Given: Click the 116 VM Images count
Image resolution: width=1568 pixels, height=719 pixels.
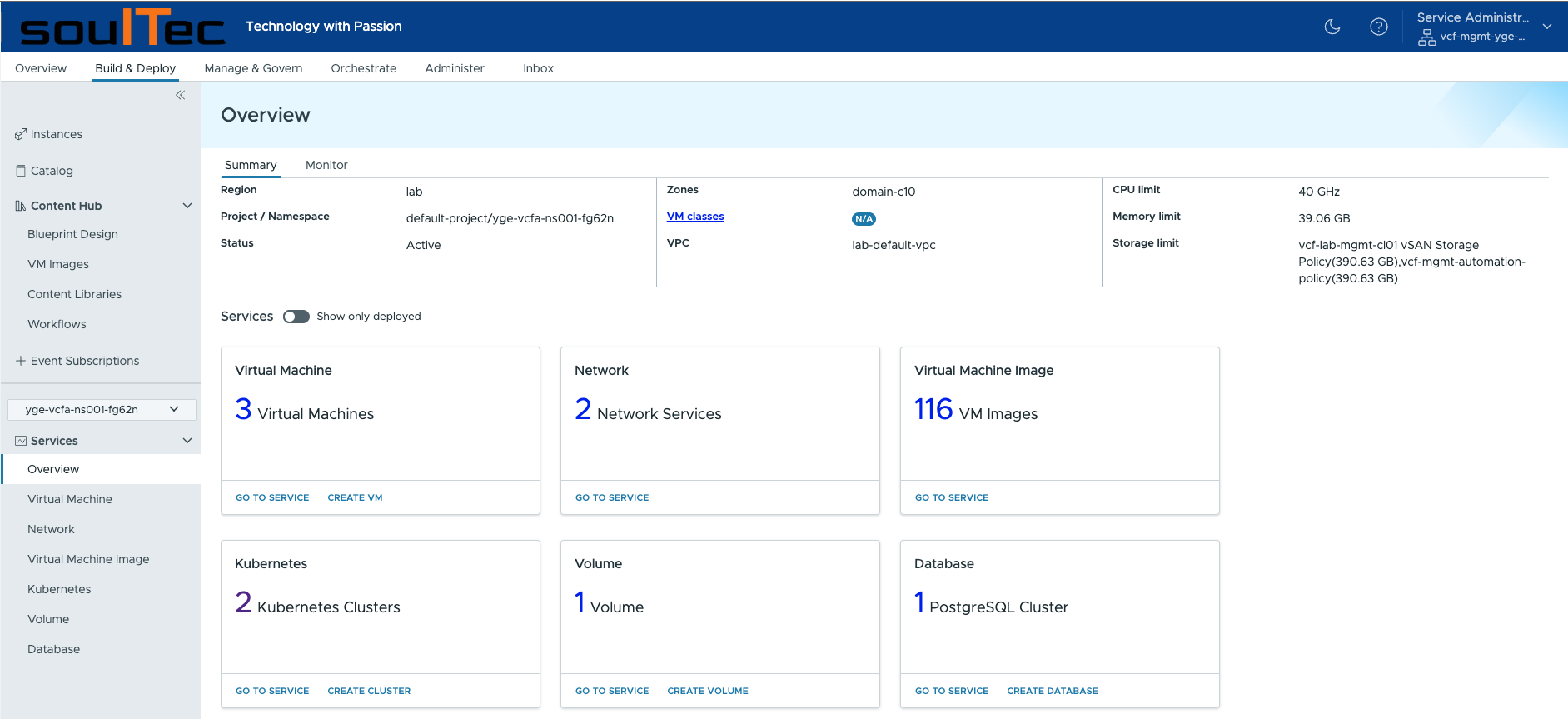Looking at the screenshot, I should 933,410.
